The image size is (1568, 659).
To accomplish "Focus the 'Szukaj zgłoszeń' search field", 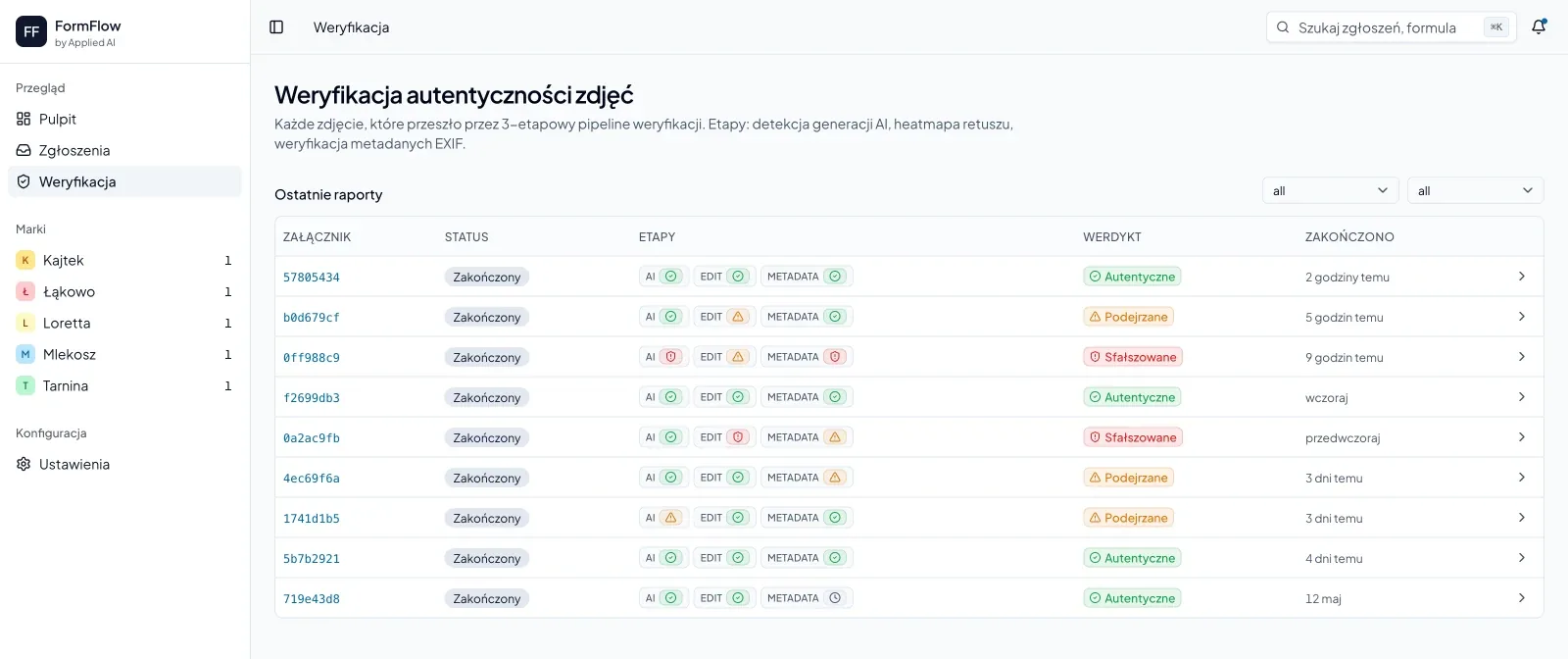I will coord(1392,27).
